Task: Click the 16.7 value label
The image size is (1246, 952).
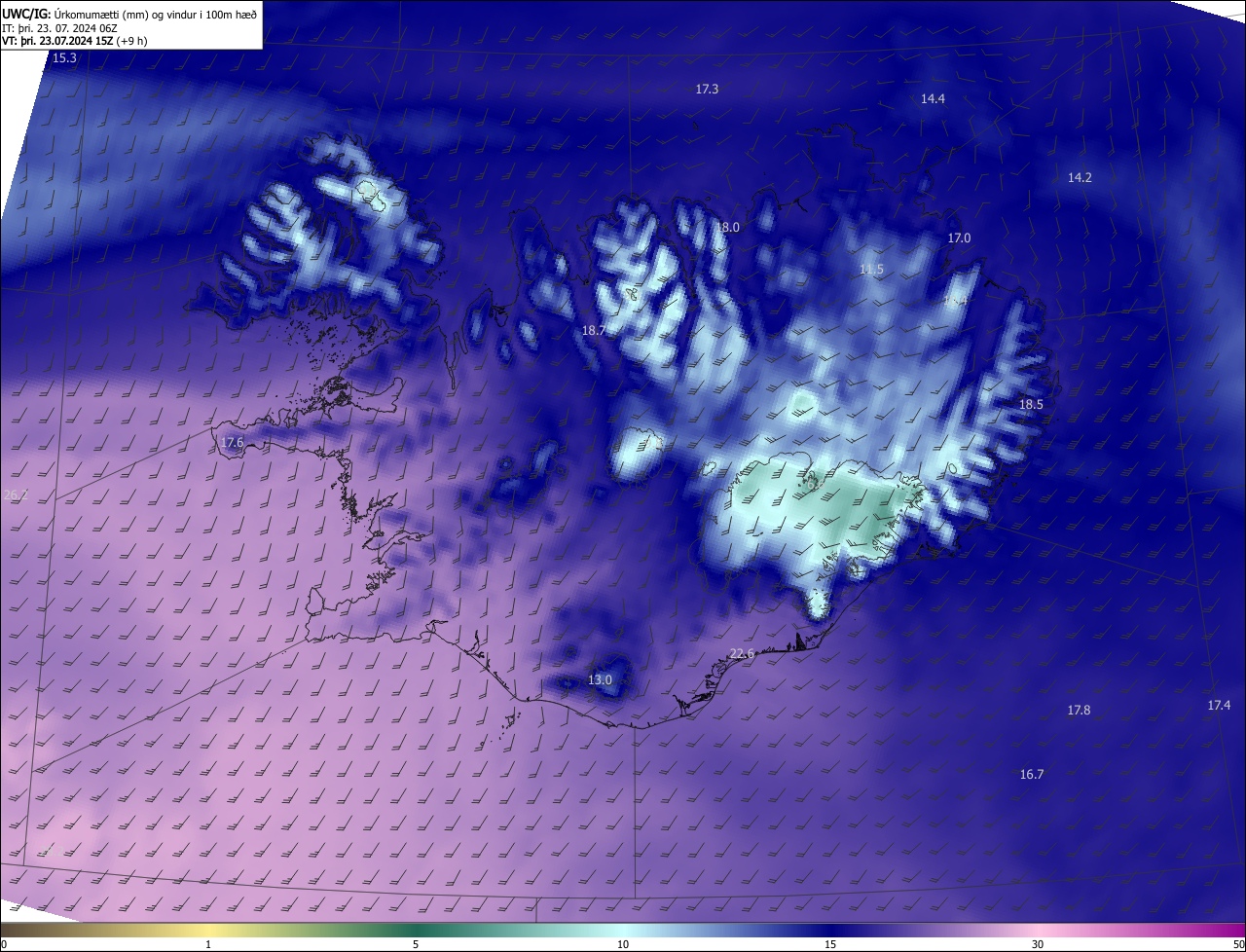Action: click(x=1032, y=775)
